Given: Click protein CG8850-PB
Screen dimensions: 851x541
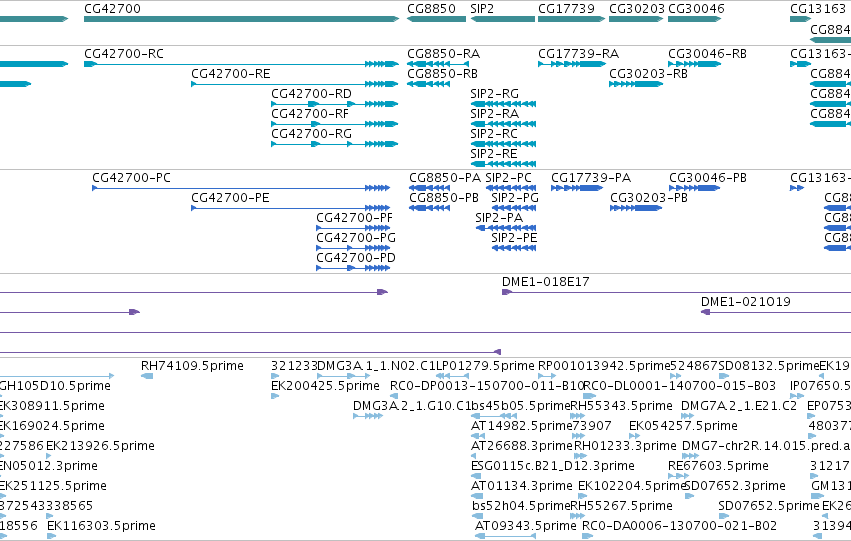Looking at the screenshot, I should pyautogui.click(x=429, y=208).
